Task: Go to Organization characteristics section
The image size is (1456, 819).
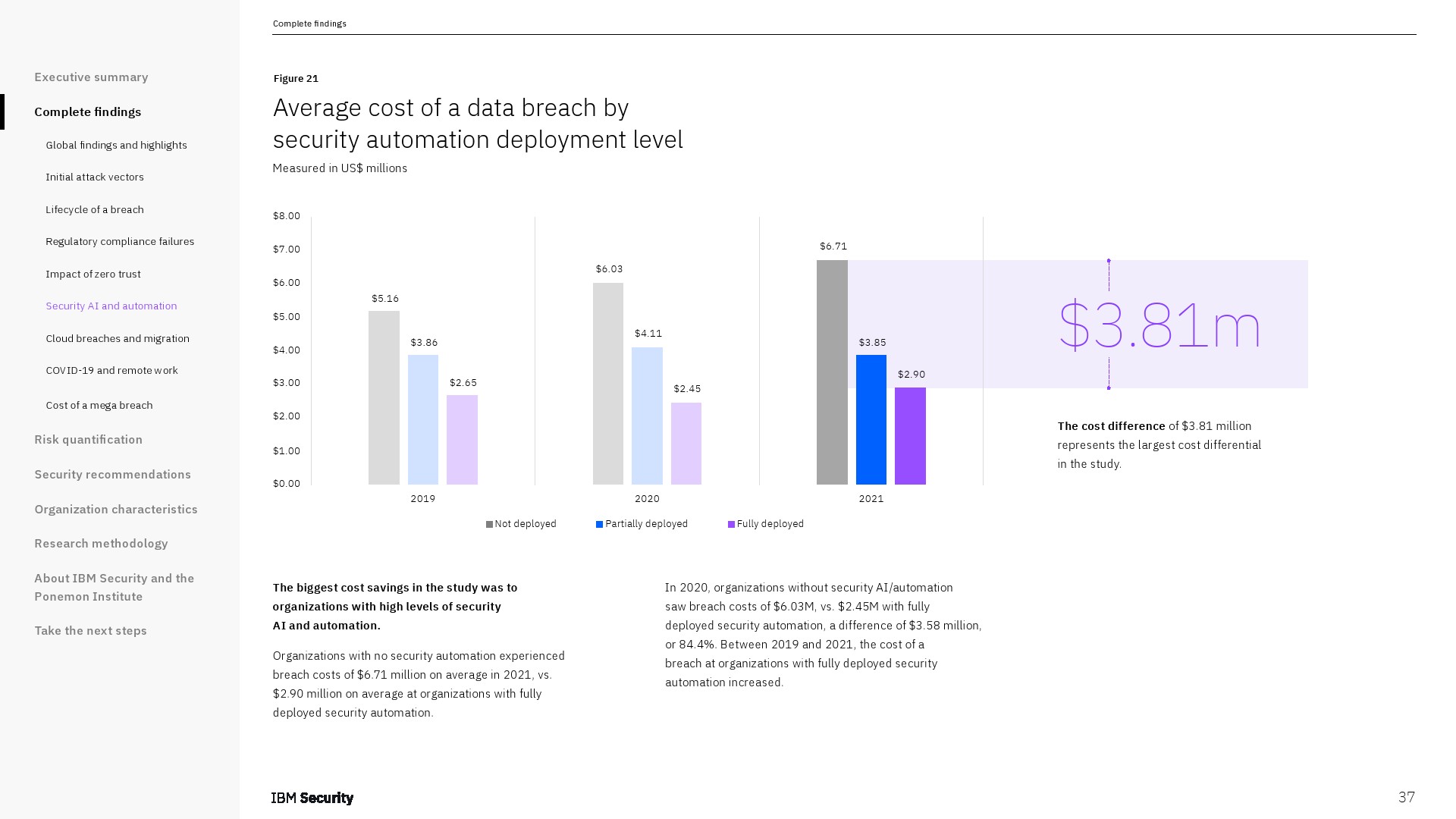Action: click(115, 509)
